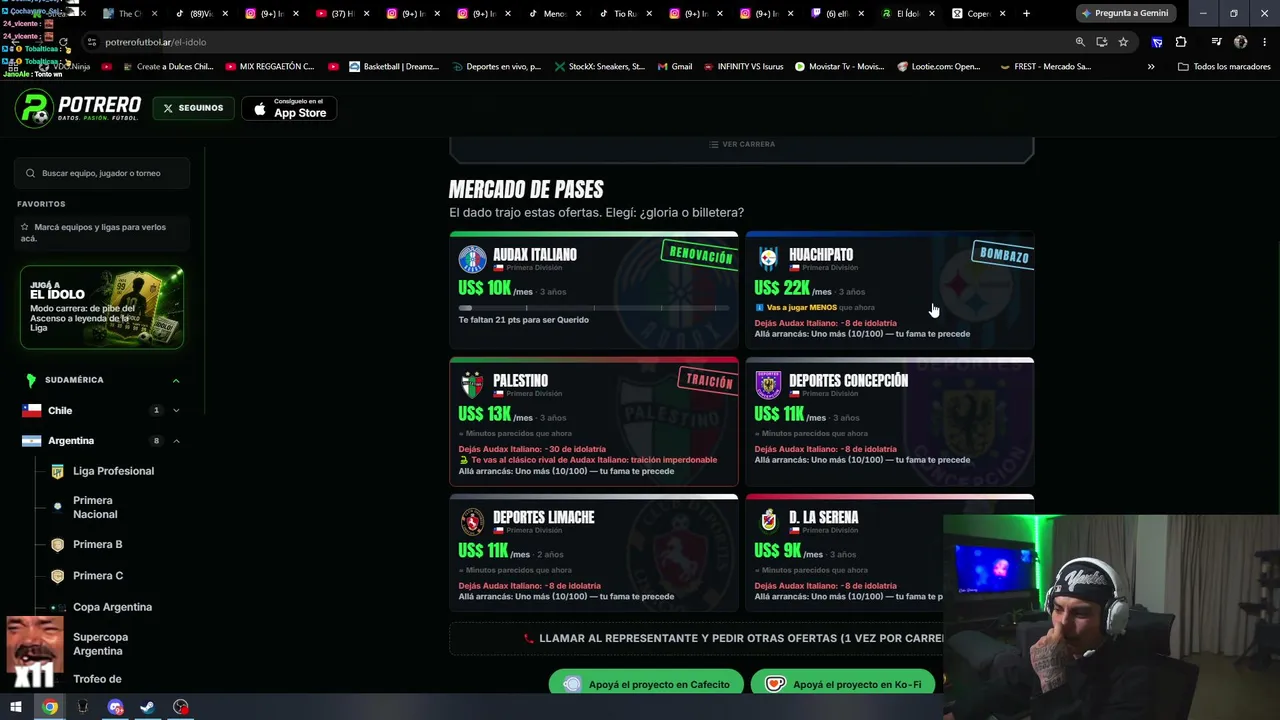This screenshot has width=1280, height=720.
Task: Open the MIX REGGAETÓN bookmark
Action: coord(270,67)
